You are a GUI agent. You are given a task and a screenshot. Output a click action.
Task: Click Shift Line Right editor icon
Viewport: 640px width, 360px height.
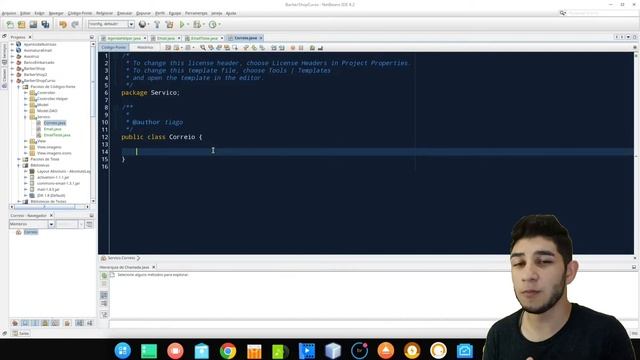click(282, 48)
